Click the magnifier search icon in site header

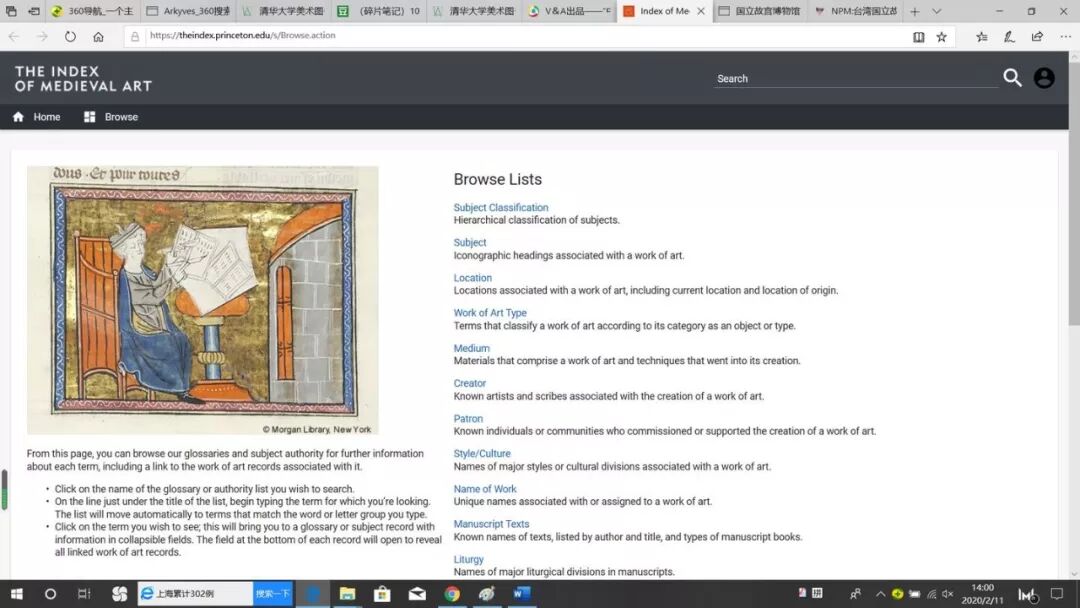pos(1012,78)
